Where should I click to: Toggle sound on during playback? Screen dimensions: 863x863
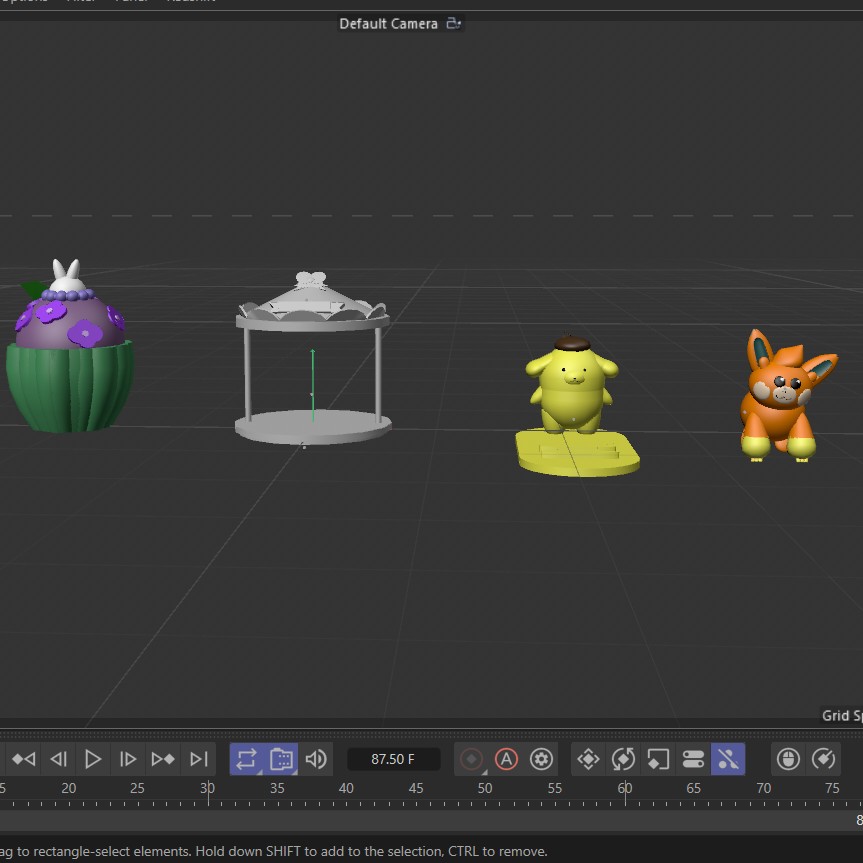tap(315, 759)
